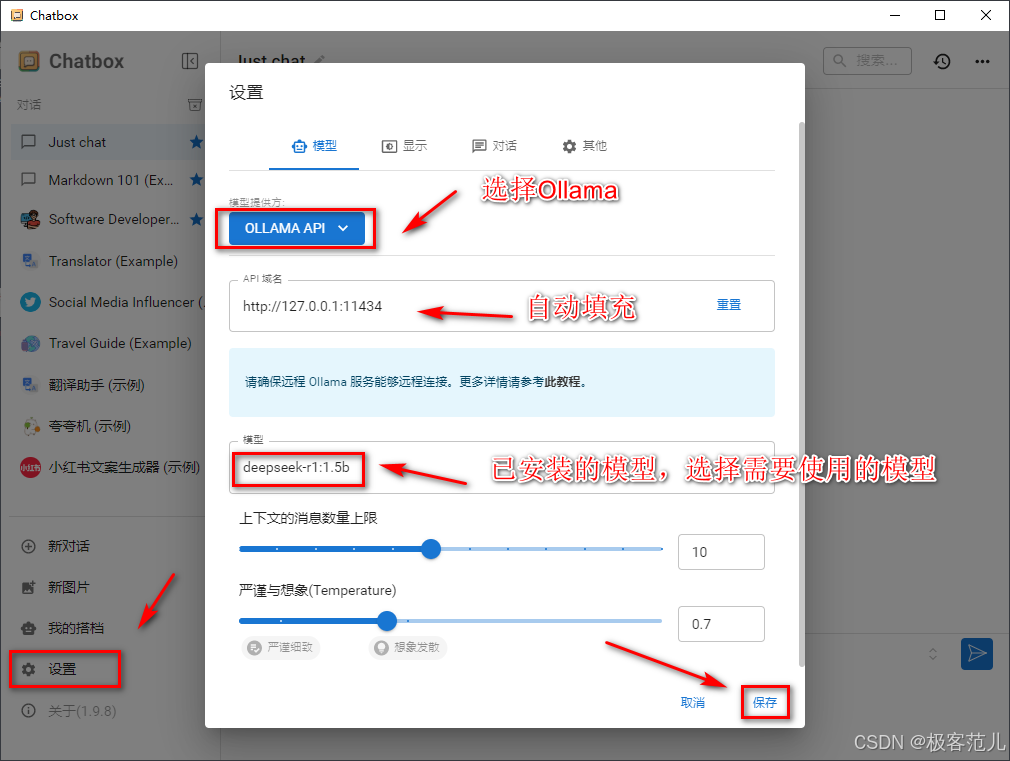Click the temperature value box 0.7
1010x761 pixels.
coord(721,624)
